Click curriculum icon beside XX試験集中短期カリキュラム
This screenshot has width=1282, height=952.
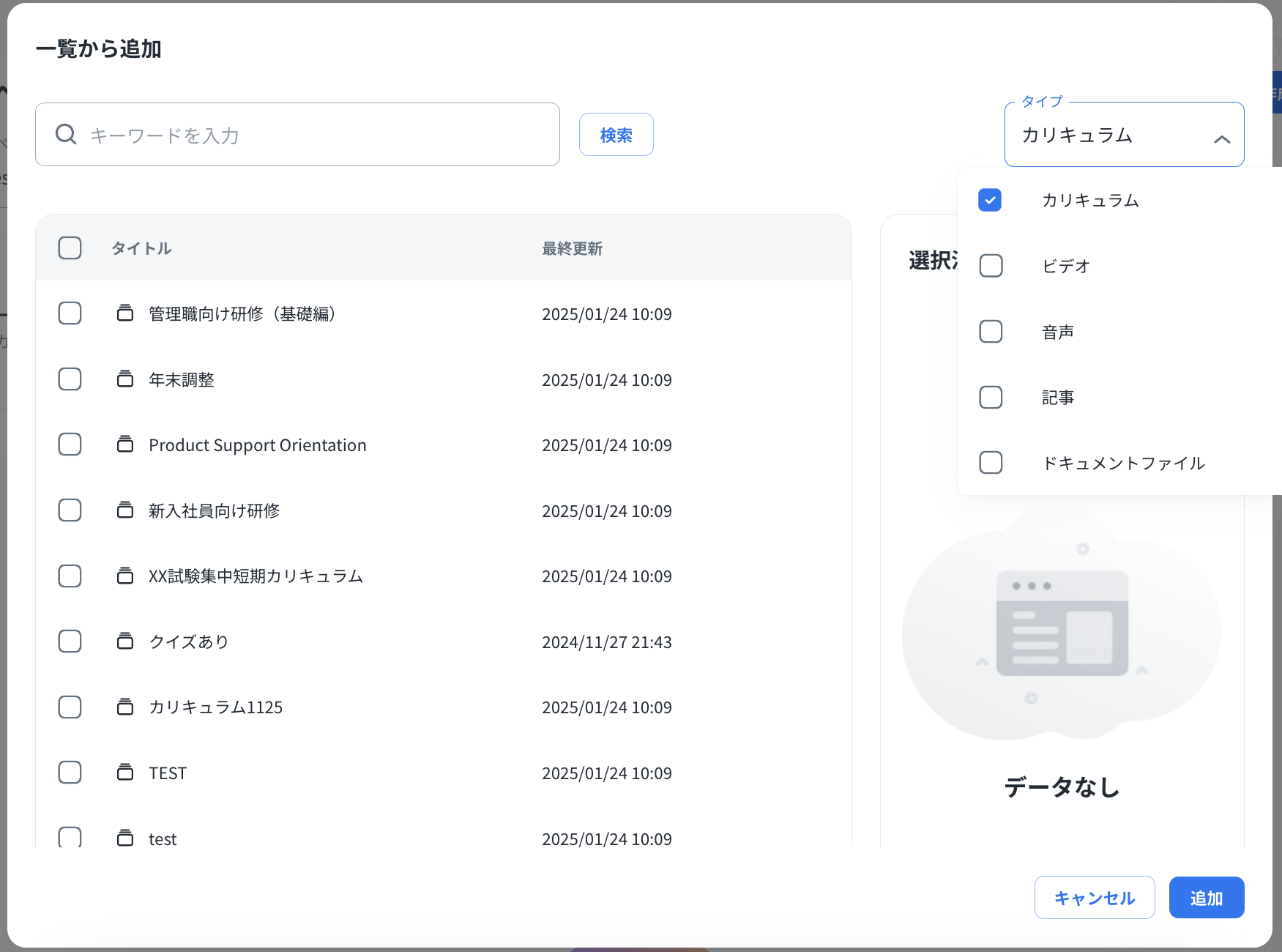click(x=125, y=576)
